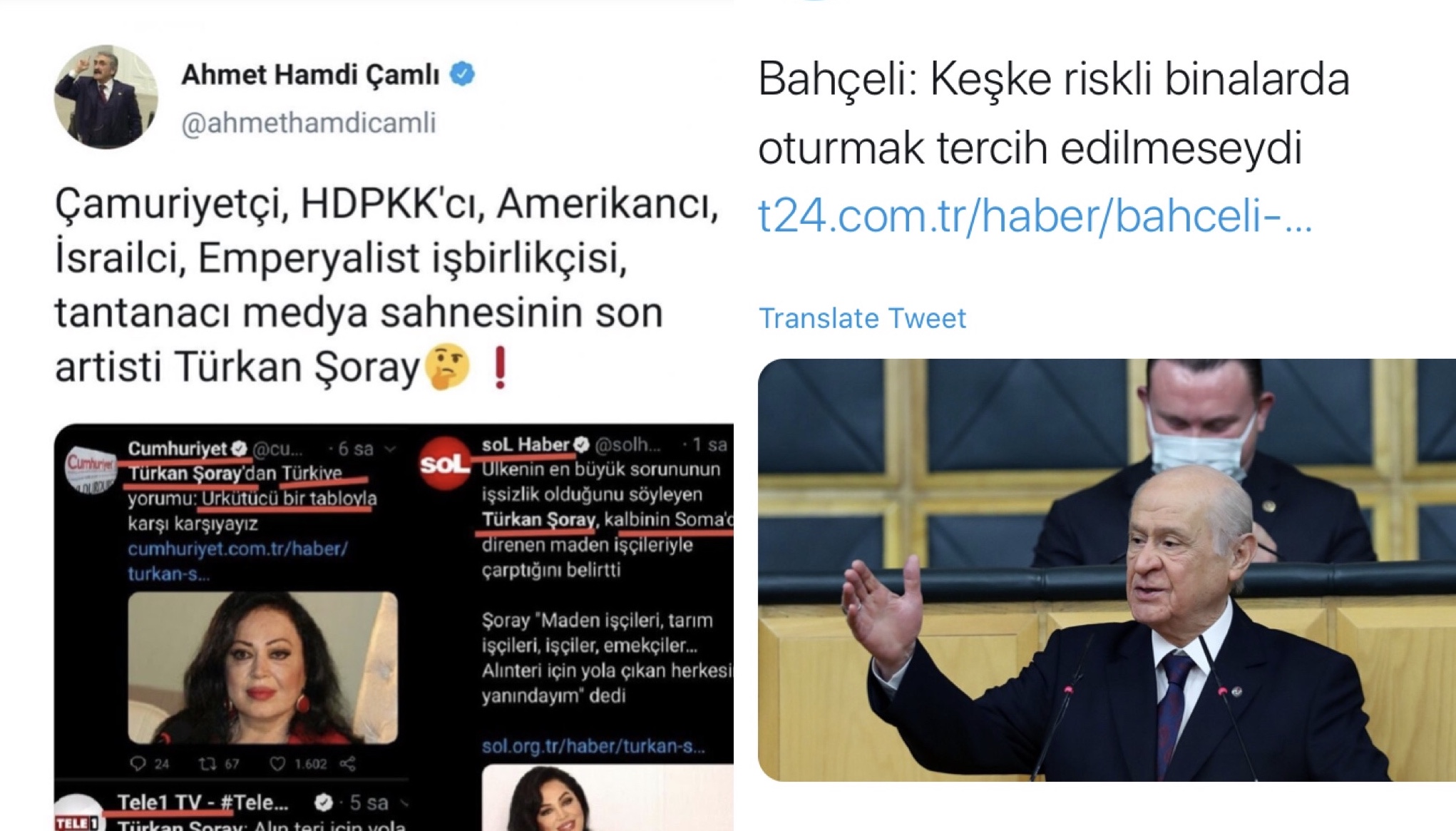1456x831 pixels.
Task: Click the retweet icon showing 67
Action: click(x=207, y=764)
